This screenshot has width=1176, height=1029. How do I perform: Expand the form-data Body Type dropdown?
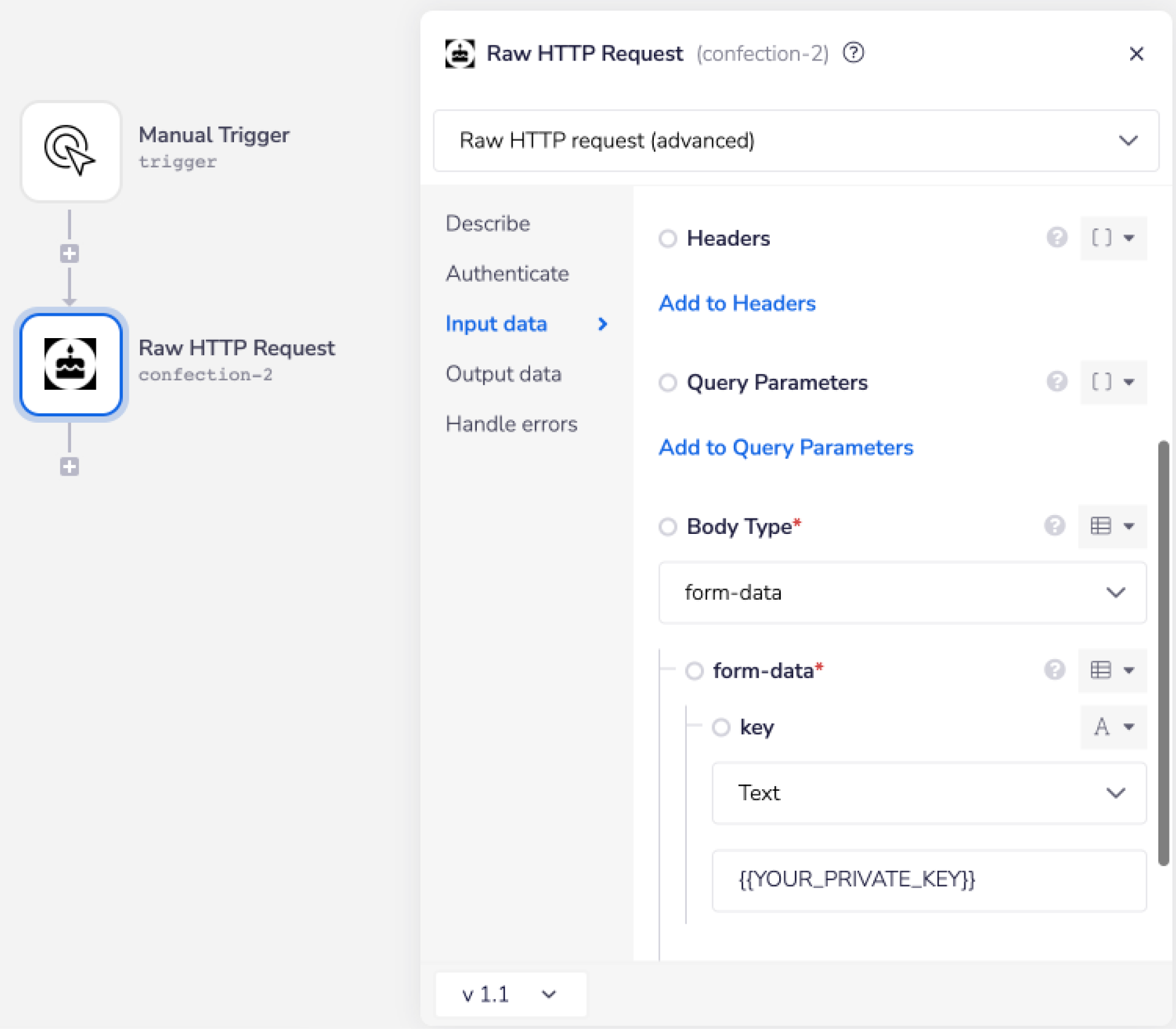[x=902, y=592]
